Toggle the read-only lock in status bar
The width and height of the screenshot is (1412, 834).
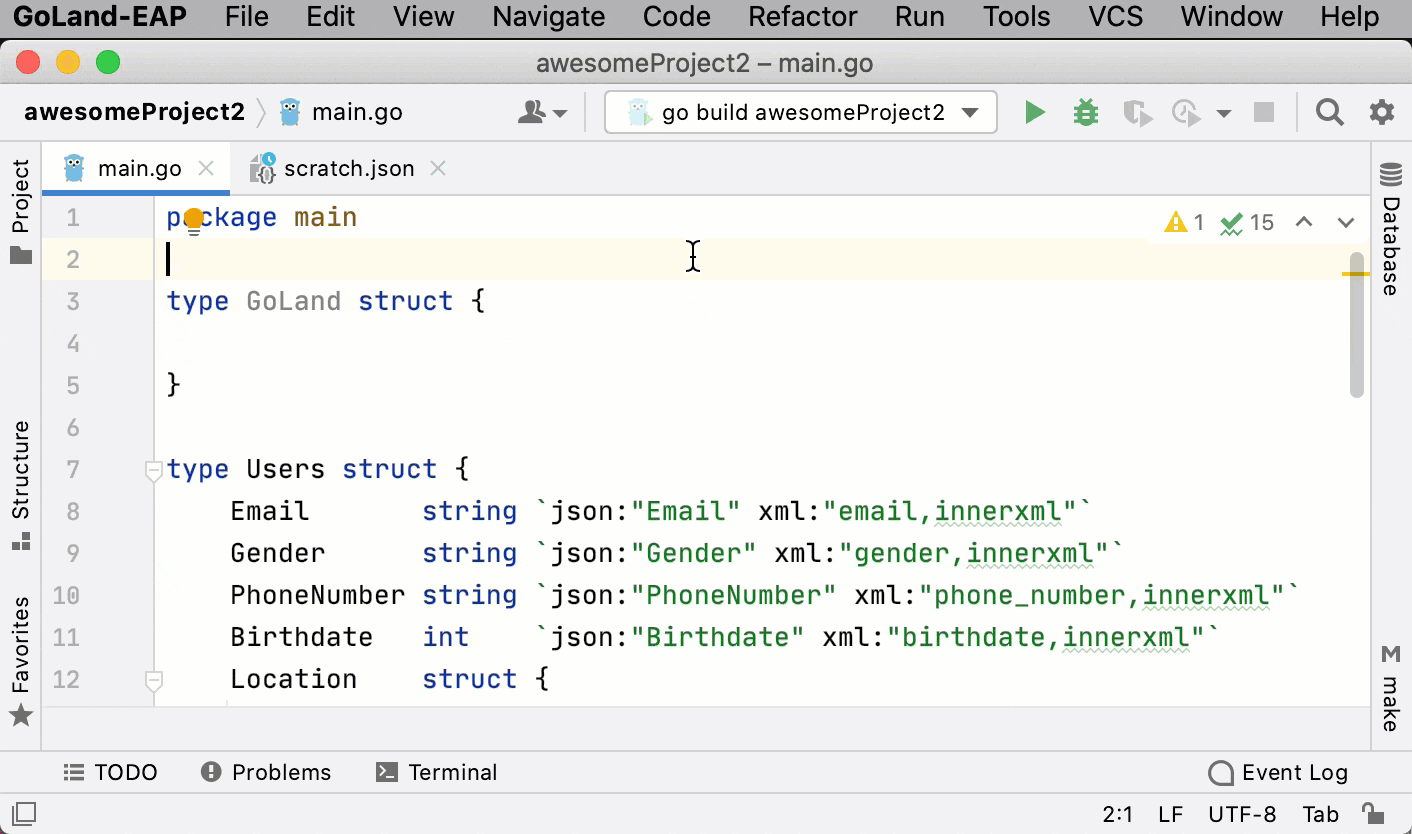point(1373,813)
